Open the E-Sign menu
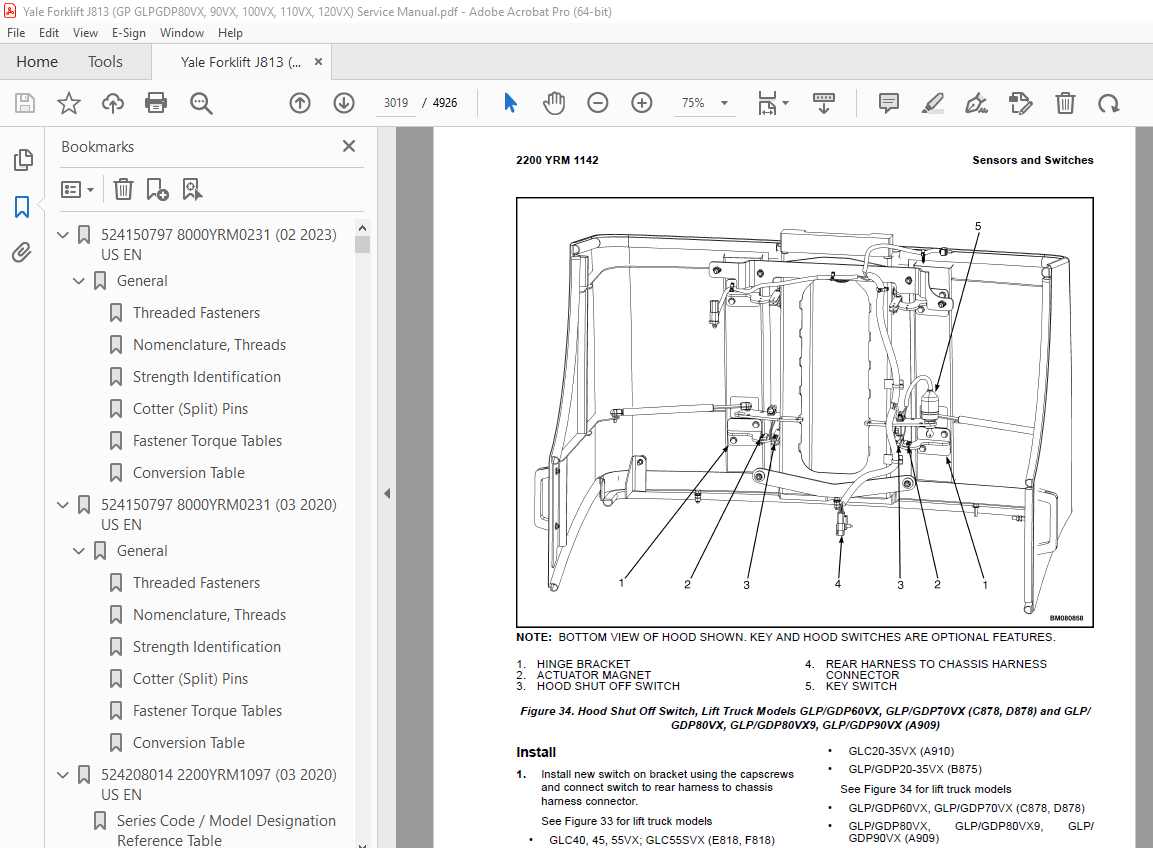1153x848 pixels. click(129, 33)
